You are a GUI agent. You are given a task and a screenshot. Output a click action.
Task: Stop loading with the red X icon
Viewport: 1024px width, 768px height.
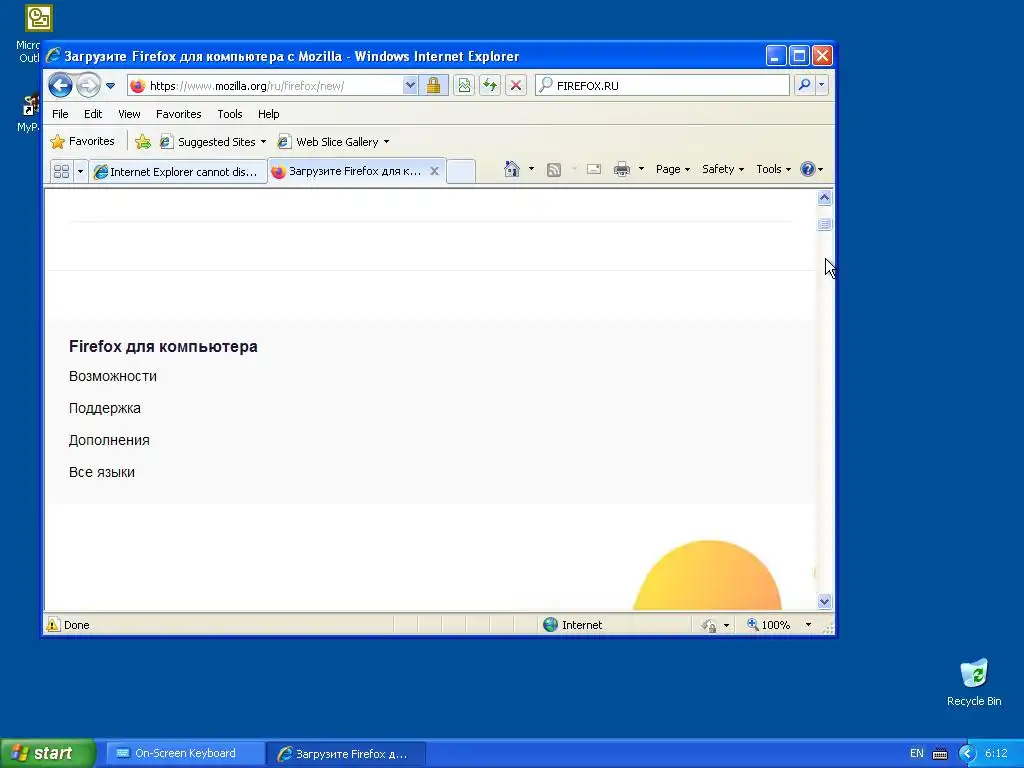516,86
